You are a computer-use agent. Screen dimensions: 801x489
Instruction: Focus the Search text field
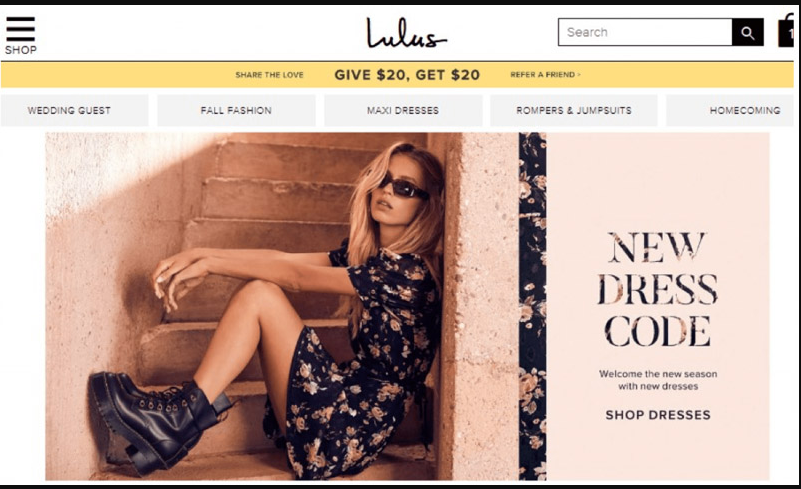[x=645, y=32]
